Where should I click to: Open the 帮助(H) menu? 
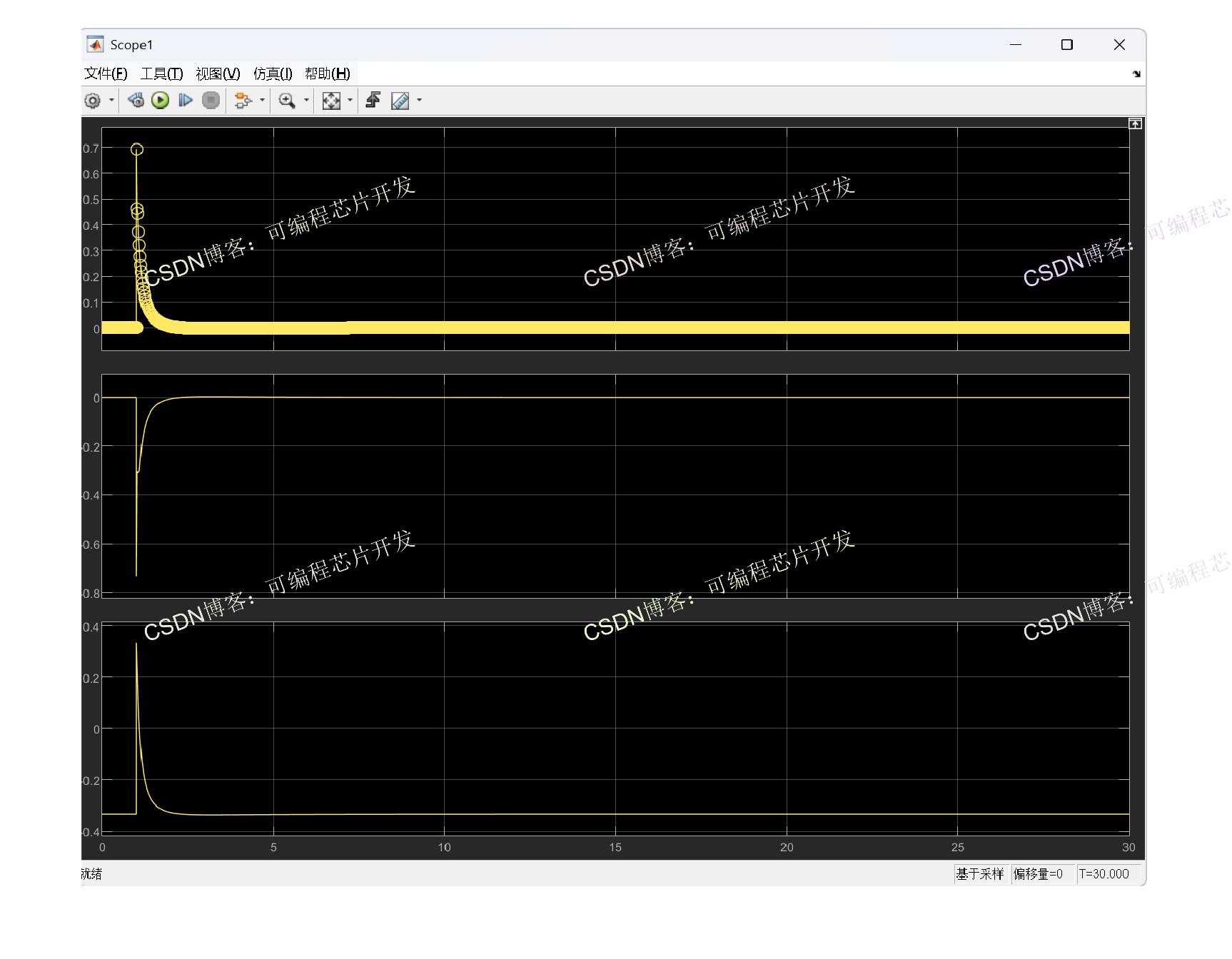point(327,73)
